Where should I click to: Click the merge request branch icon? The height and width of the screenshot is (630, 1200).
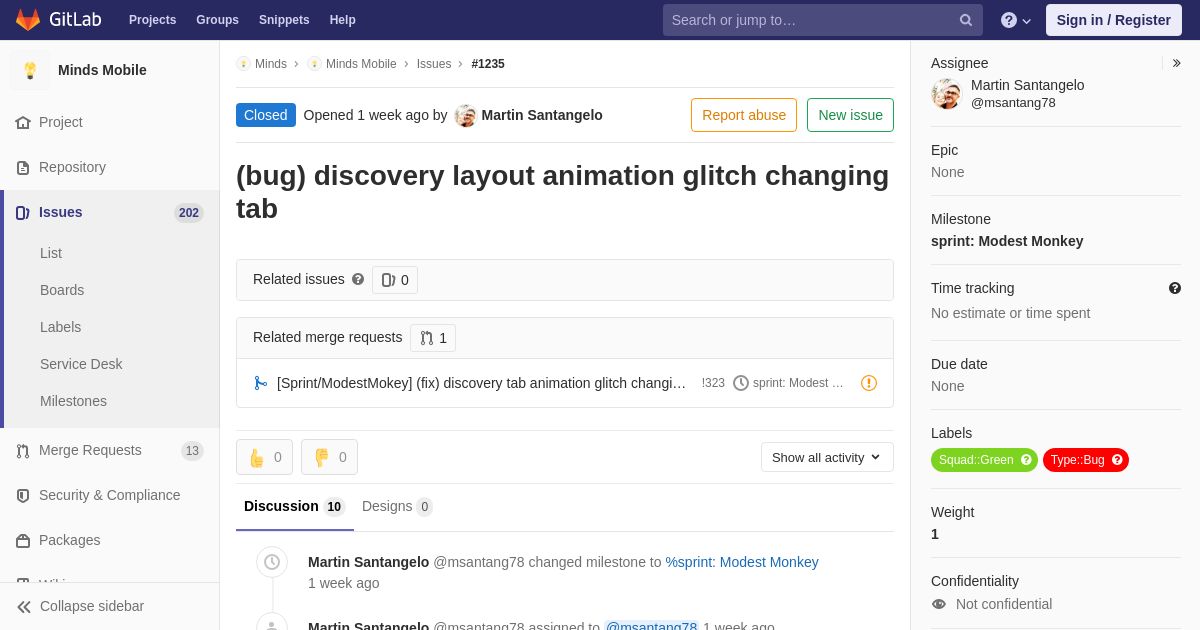(x=260, y=383)
